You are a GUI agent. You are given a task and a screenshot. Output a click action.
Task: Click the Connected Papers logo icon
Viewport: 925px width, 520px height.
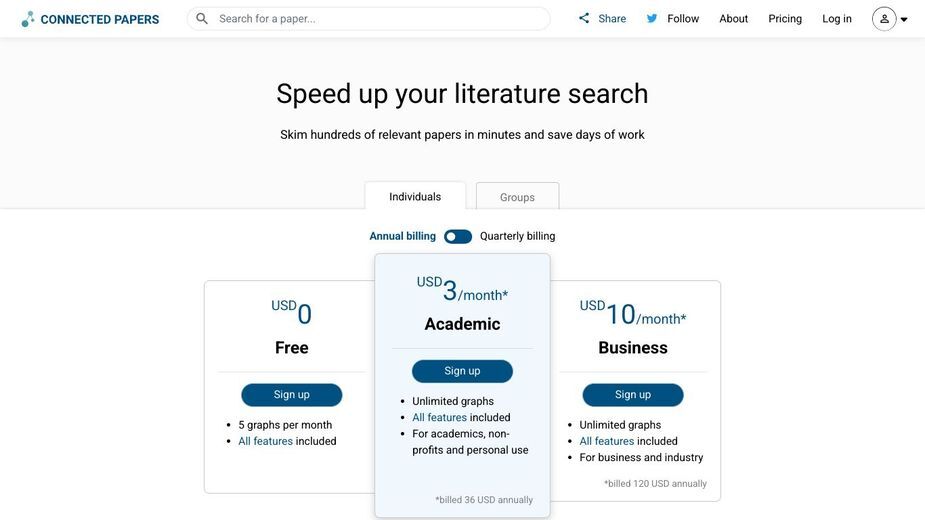coord(28,19)
